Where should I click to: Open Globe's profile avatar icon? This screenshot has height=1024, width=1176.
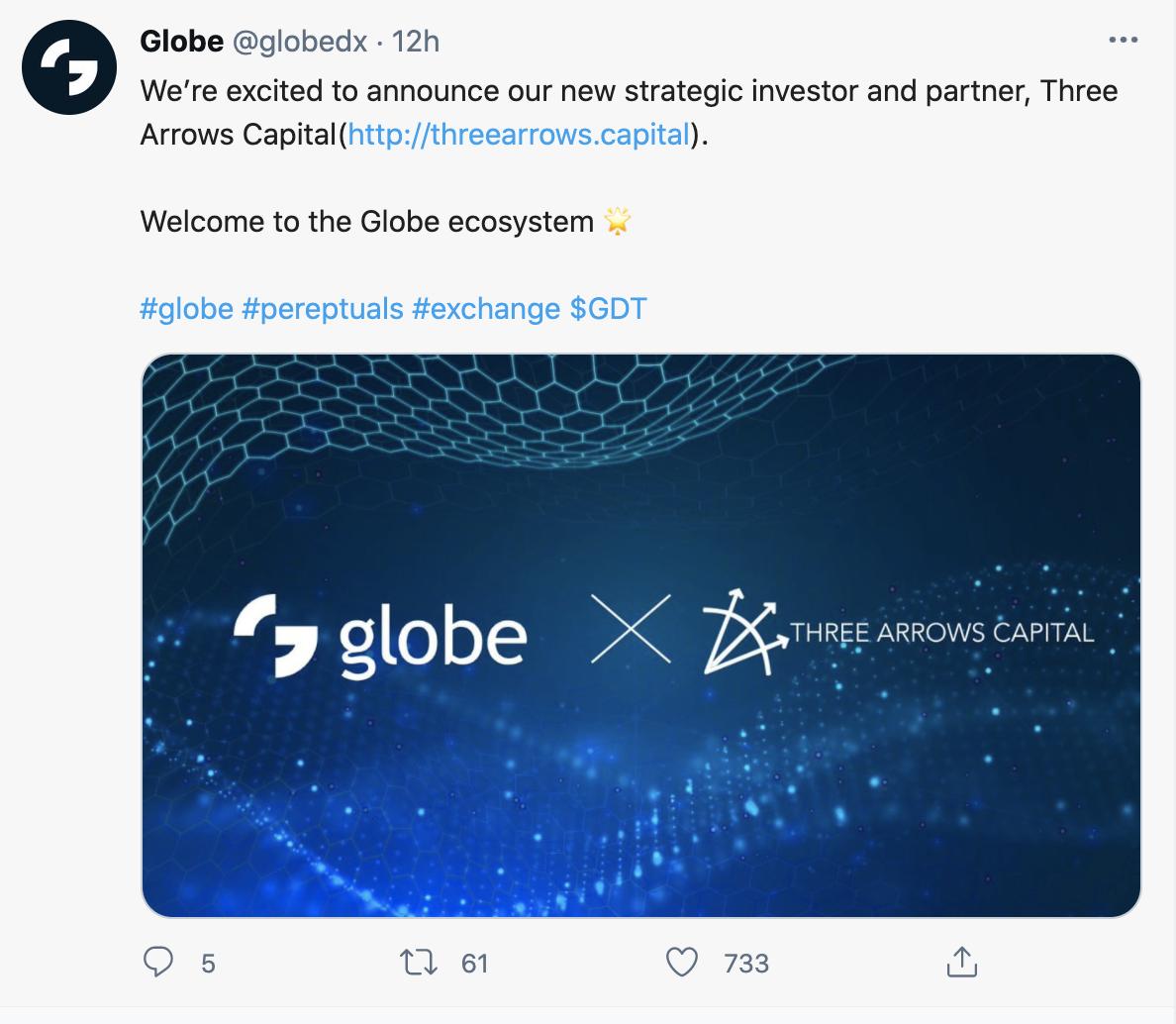(68, 66)
